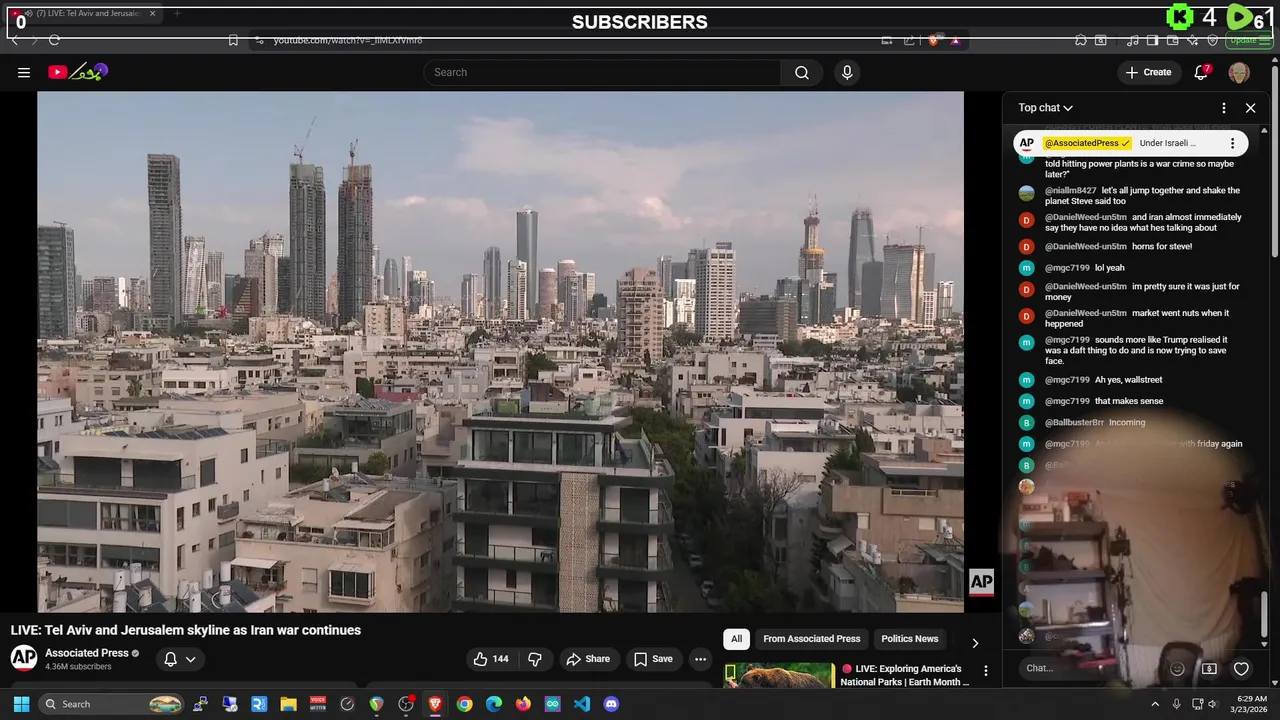Open Discord from the taskbar

(x=611, y=704)
